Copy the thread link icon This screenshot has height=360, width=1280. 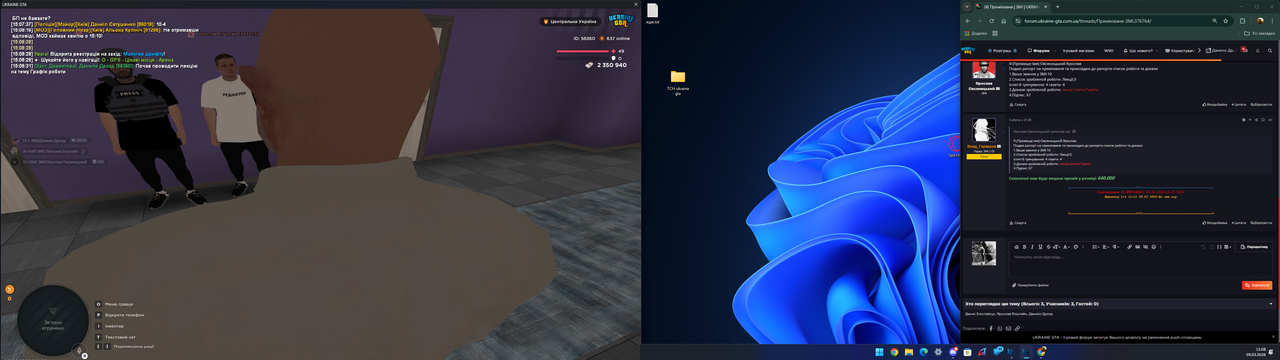[x=1017, y=328]
